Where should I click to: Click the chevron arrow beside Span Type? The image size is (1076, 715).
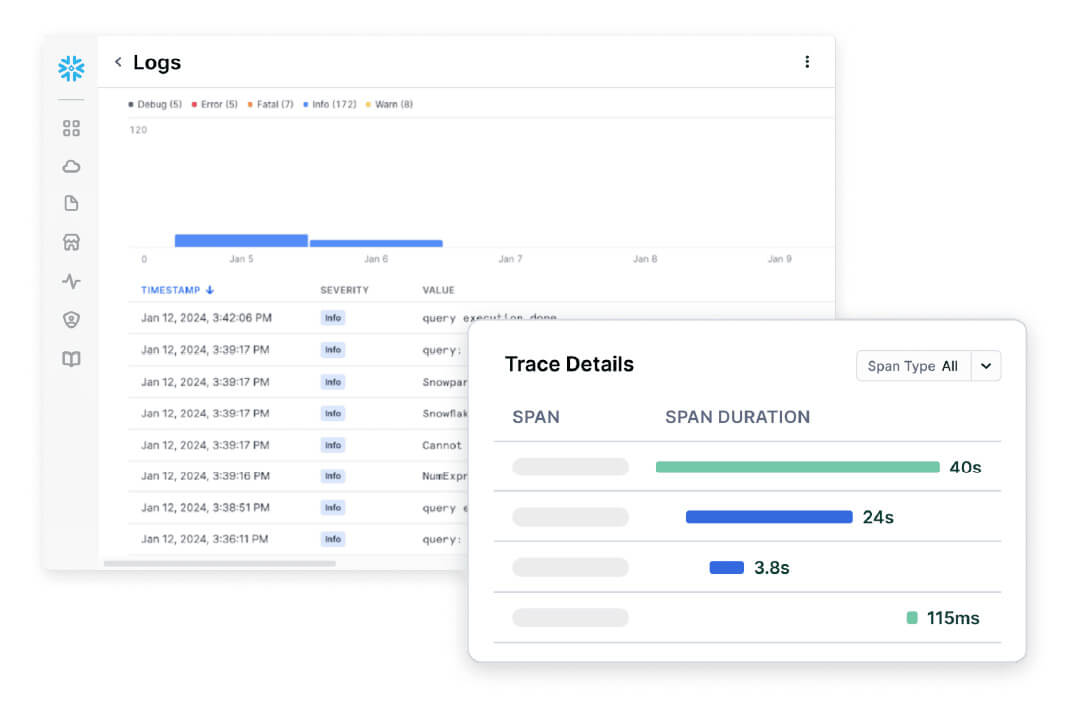tap(986, 366)
